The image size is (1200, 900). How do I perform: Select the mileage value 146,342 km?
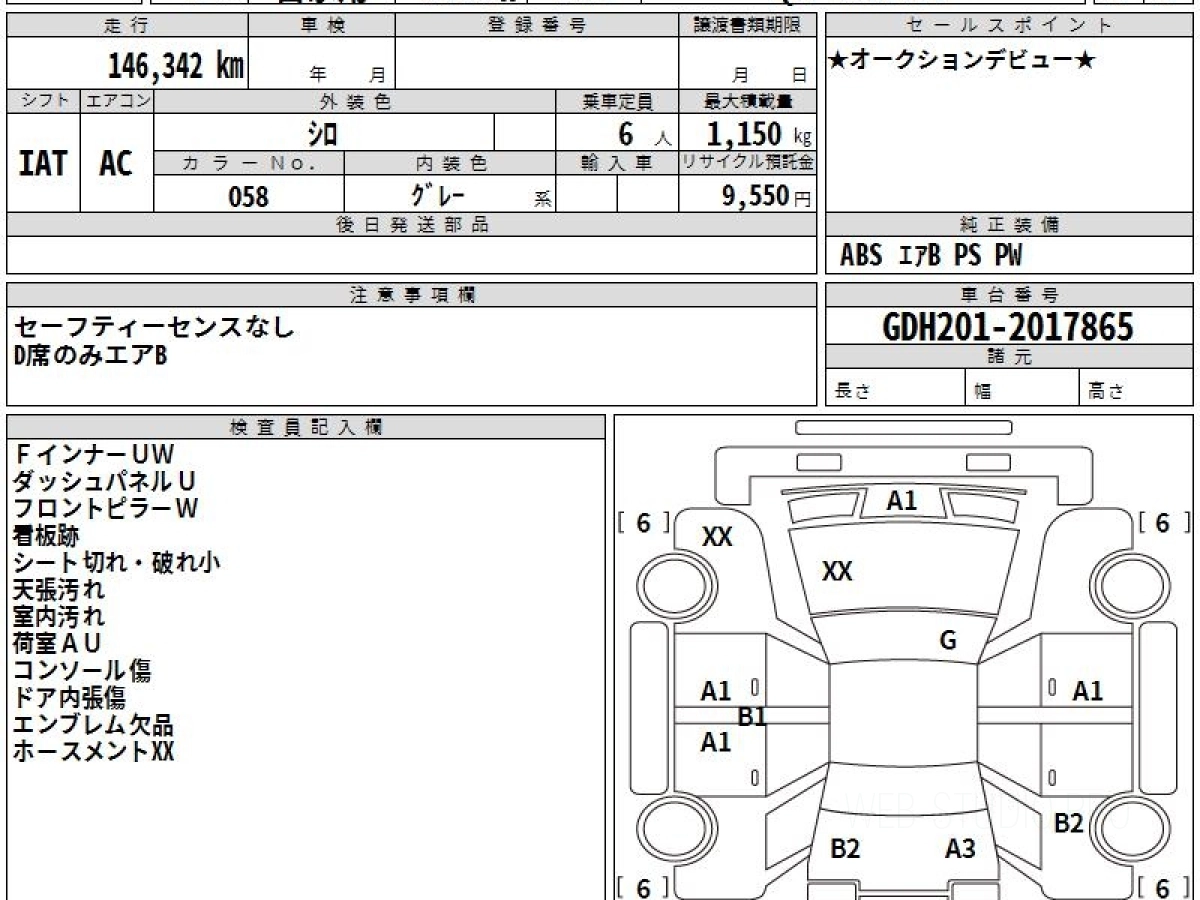coord(175,66)
